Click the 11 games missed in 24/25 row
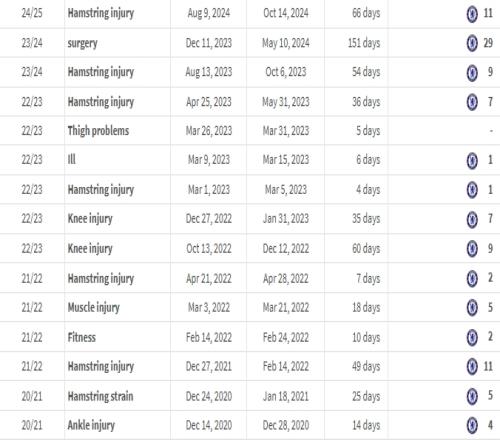 click(488, 13)
